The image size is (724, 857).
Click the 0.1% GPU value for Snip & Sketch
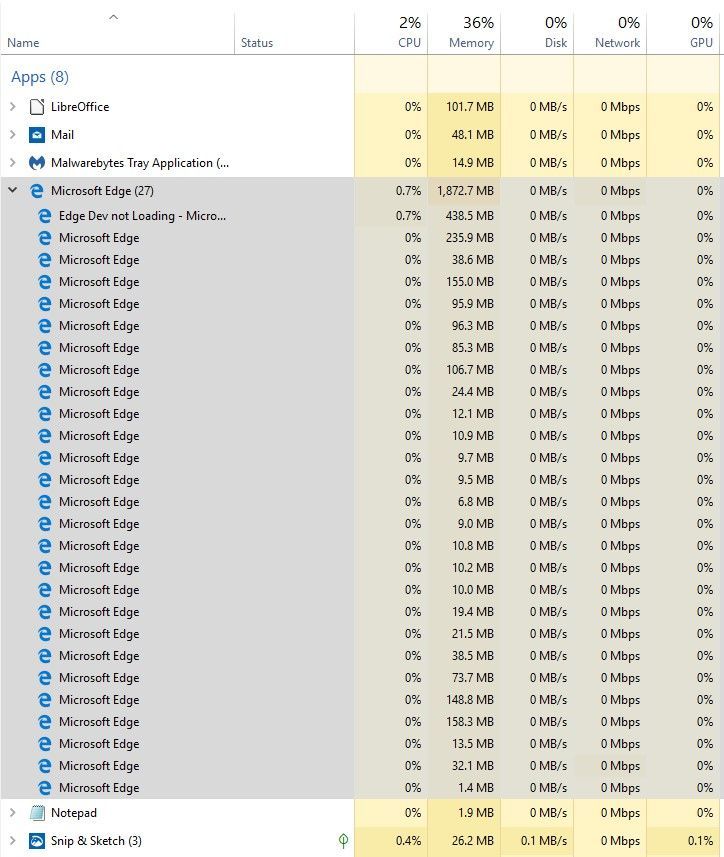pos(683,841)
